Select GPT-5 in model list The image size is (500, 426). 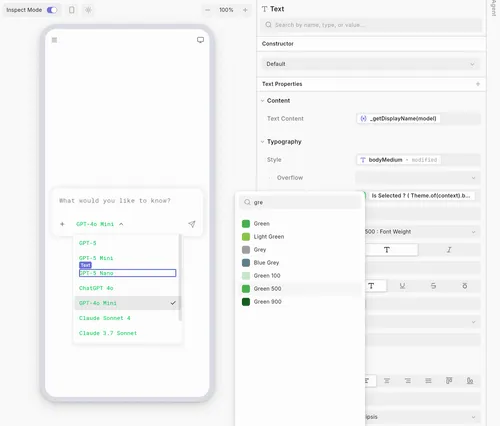(127, 243)
